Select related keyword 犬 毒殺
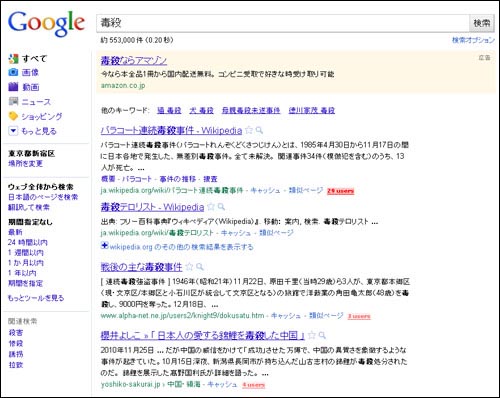Viewport: 500px width, 398px height. (201, 110)
